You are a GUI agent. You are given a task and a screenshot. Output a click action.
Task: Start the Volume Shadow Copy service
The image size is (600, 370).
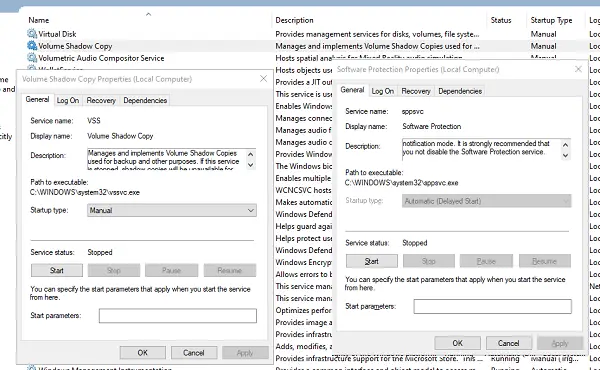(x=57, y=271)
